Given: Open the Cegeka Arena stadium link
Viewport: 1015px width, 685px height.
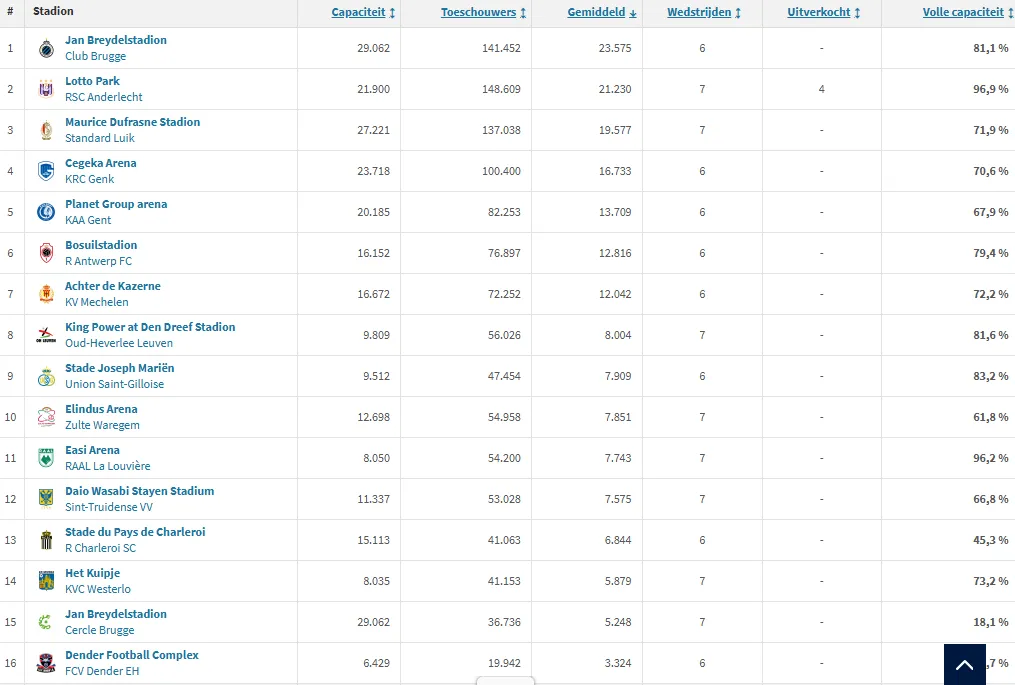Looking at the screenshot, I should [x=100, y=163].
